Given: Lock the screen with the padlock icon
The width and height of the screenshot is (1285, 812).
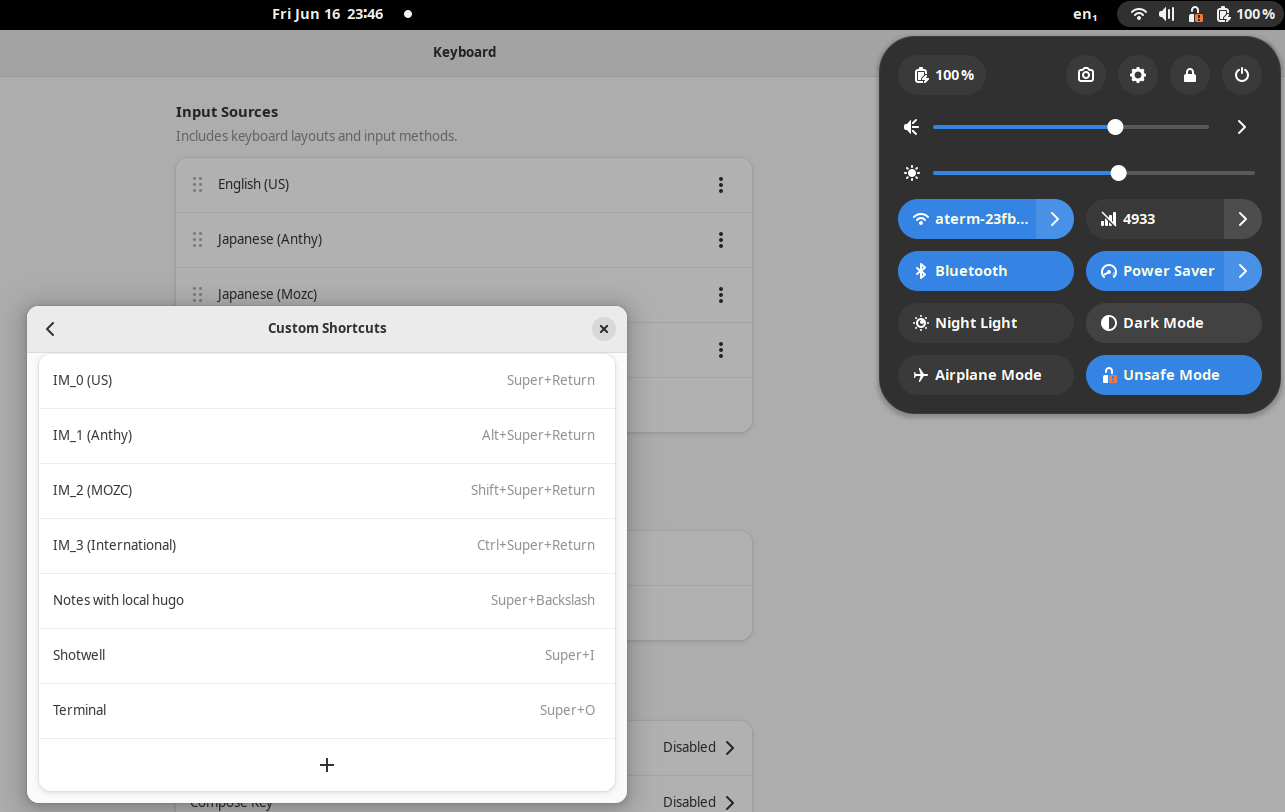Looking at the screenshot, I should tap(1190, 75).
